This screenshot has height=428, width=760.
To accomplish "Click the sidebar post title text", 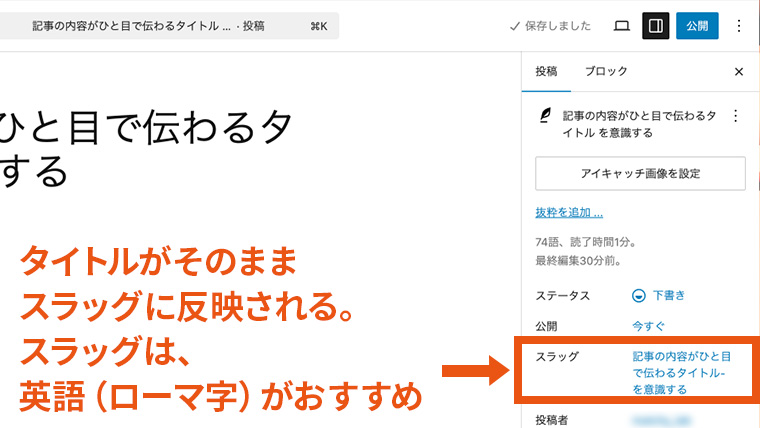I will [639, 124].
